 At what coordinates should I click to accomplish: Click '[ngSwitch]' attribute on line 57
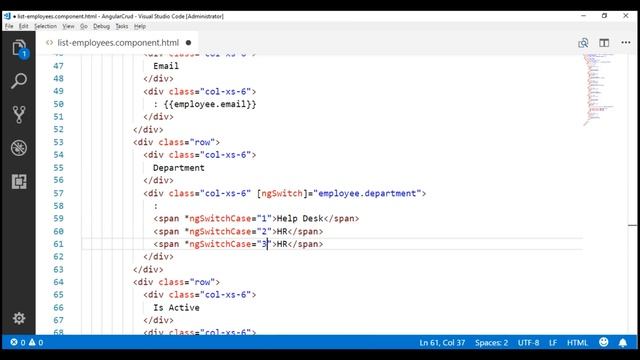click(282, 193)
